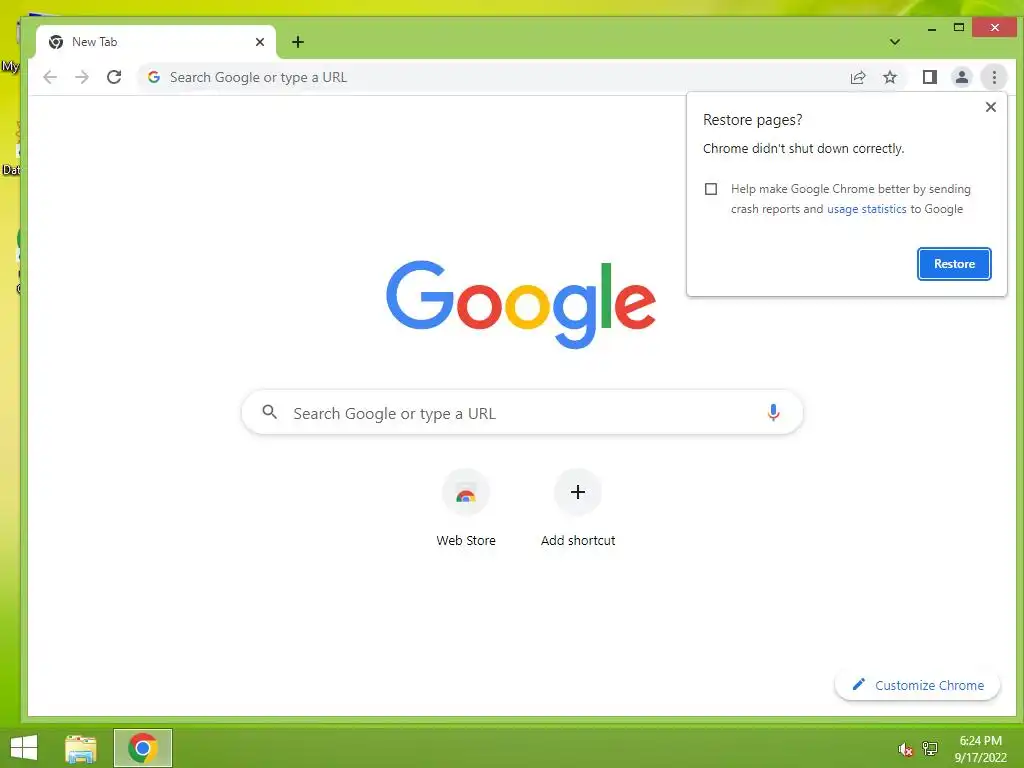
Task: Click the forward navigation arrow
Action: (x=82, y=77)
